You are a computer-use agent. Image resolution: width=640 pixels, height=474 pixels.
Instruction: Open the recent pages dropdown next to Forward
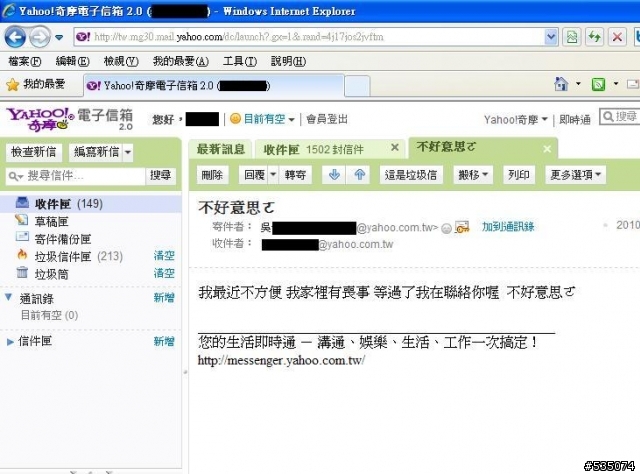click(x=60, y=38)
